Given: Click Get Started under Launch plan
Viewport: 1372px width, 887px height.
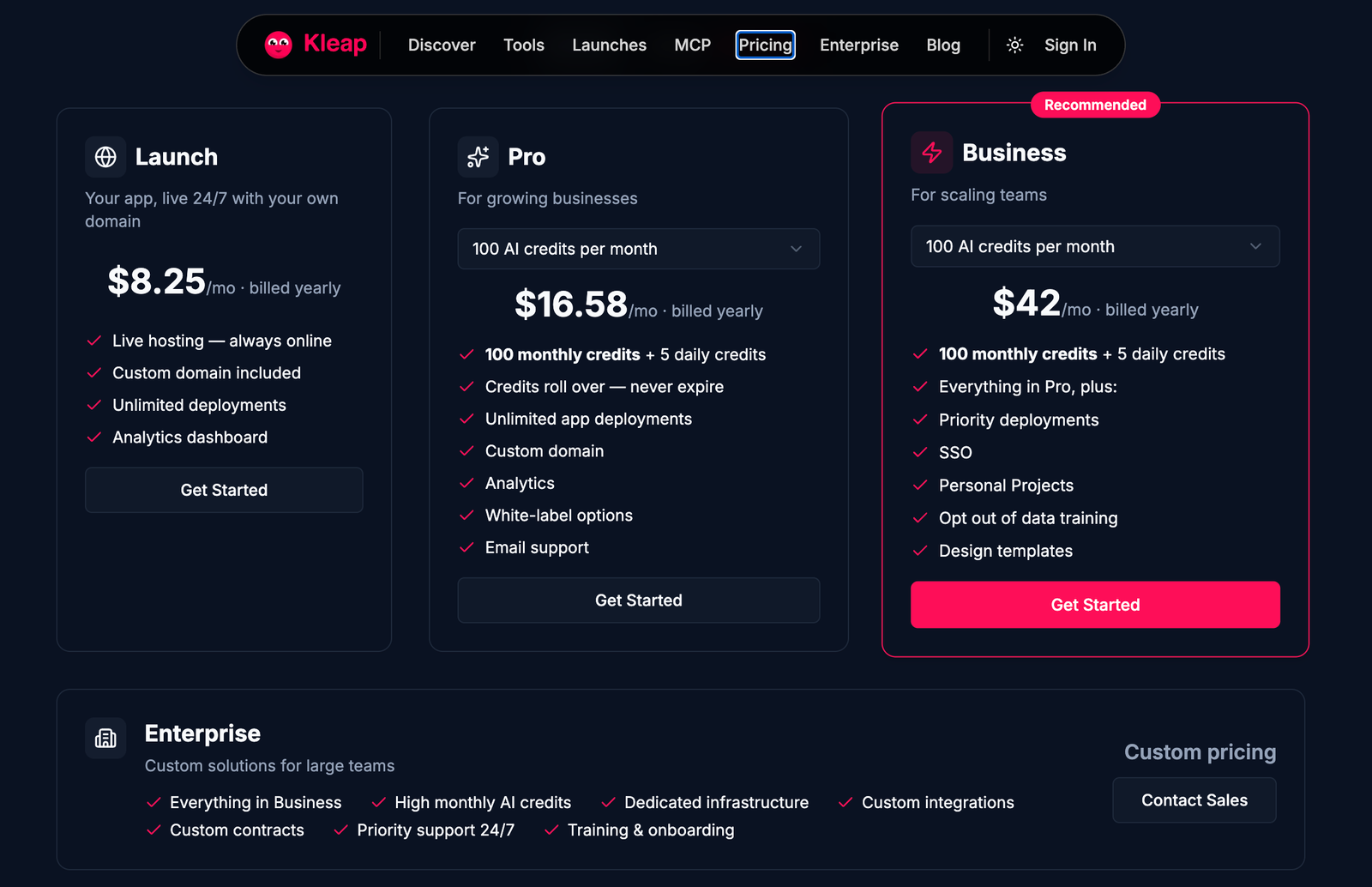Looking at the screenshot, I should pos(224,490).
